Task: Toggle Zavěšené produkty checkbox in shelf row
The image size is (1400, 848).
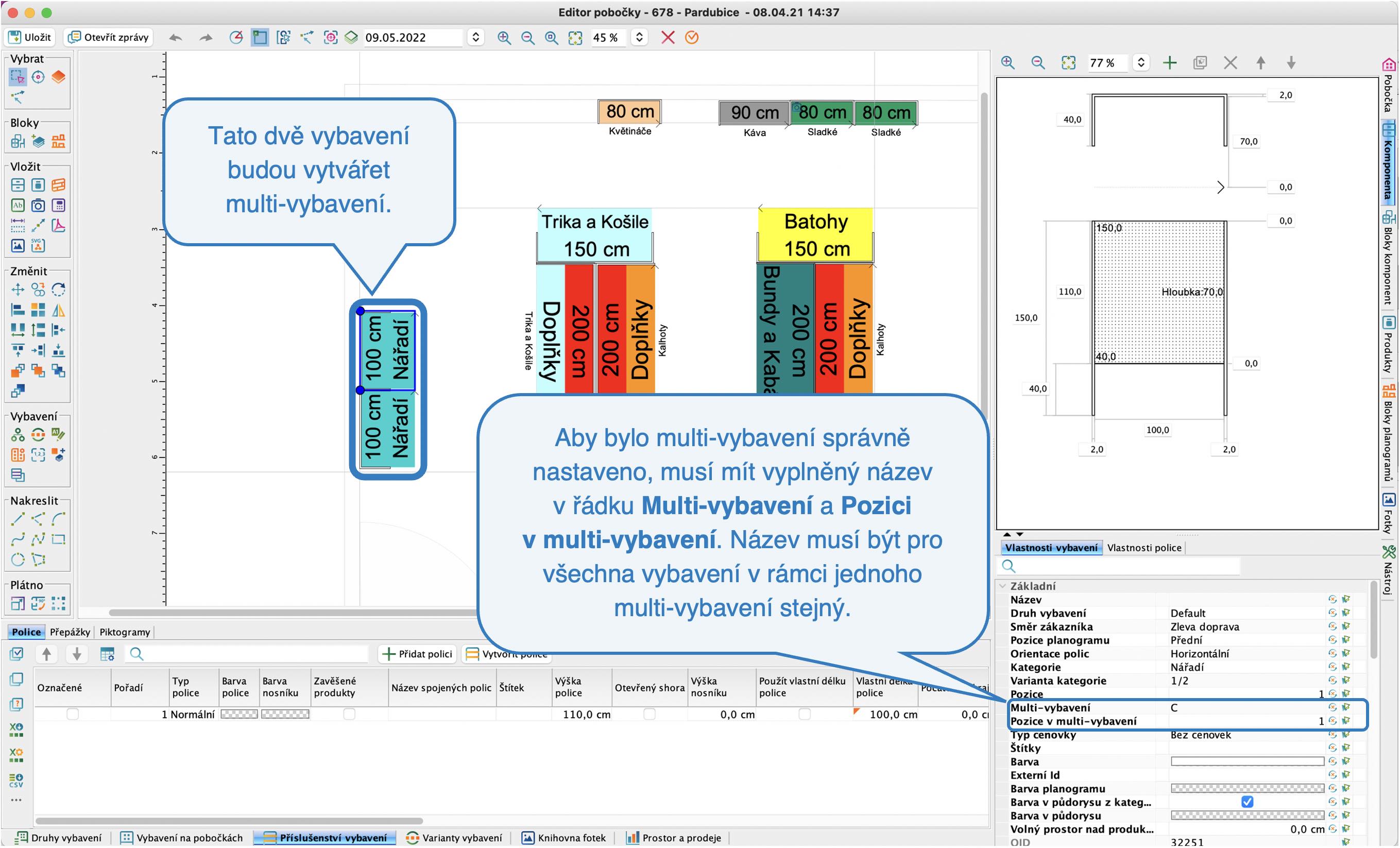Action: click(x=349, y=715)
